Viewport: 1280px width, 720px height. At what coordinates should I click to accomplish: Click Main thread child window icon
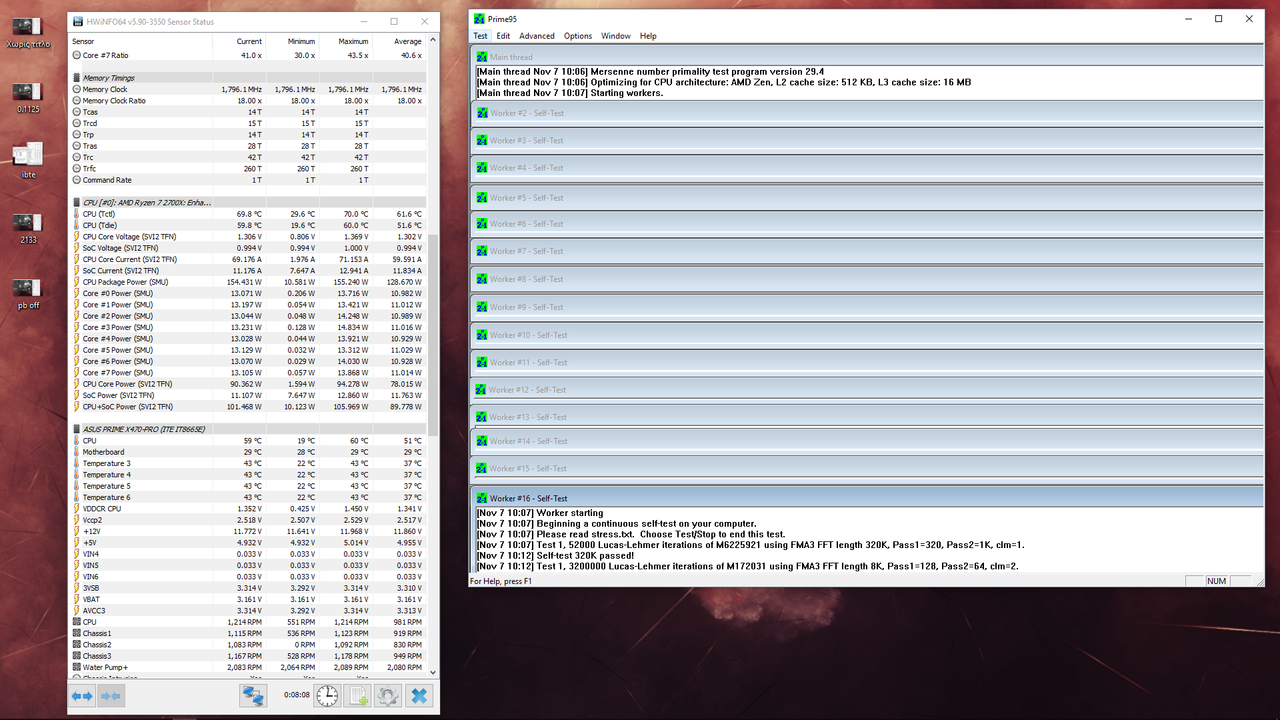click(x=481, y=57)
